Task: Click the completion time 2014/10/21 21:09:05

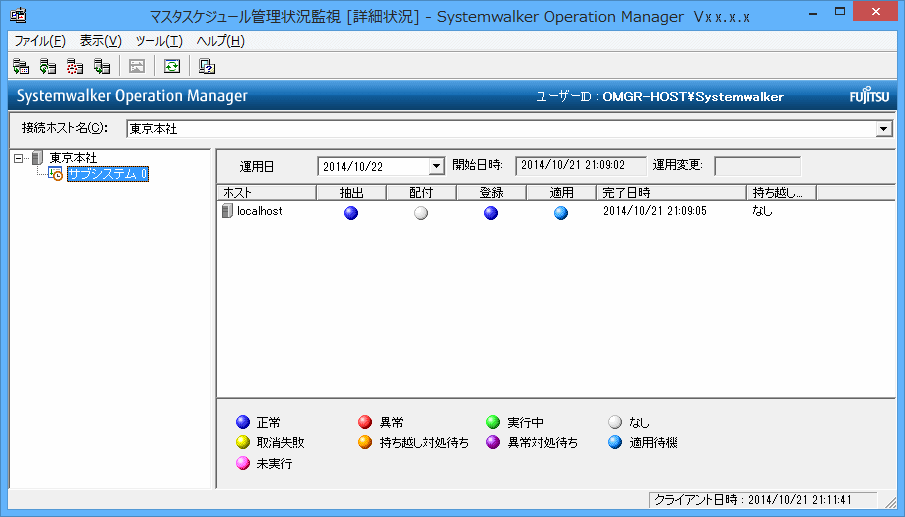Action: (x=655, y=211)
